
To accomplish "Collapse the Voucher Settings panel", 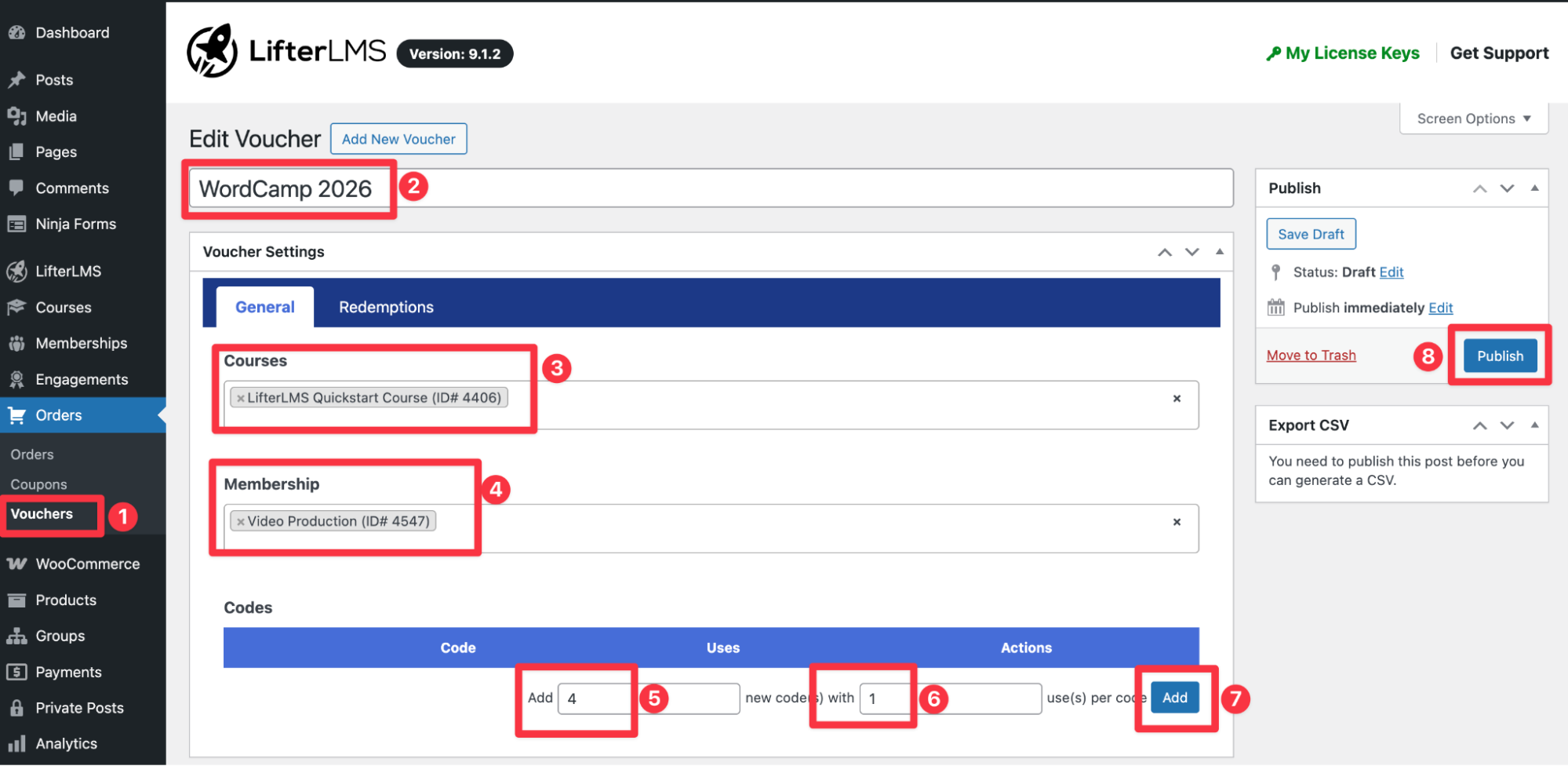I will point(1219,251).
